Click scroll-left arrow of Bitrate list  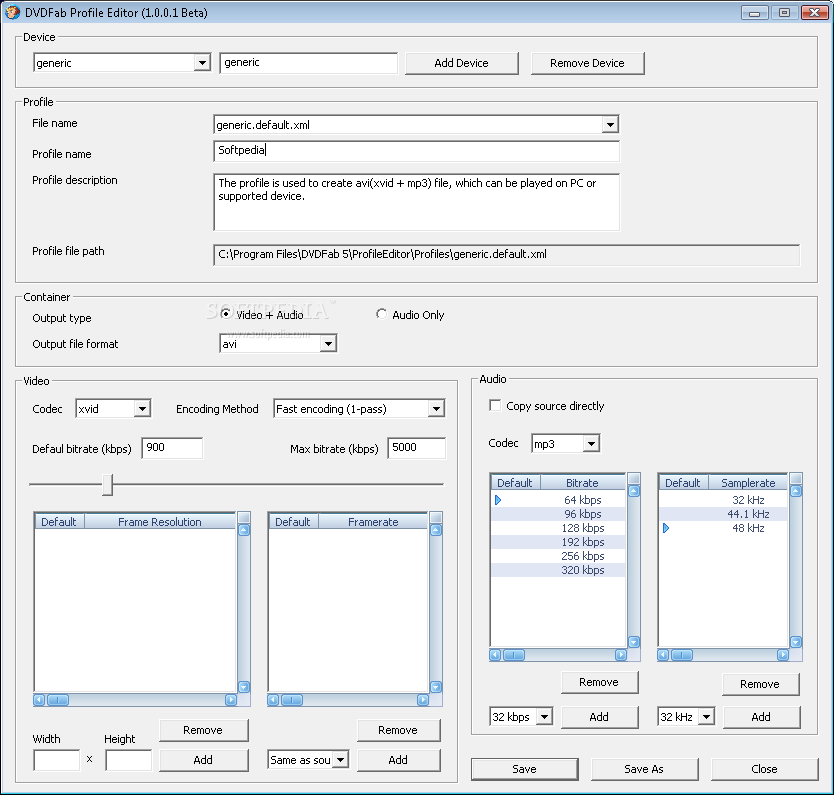tap(495, 655)
